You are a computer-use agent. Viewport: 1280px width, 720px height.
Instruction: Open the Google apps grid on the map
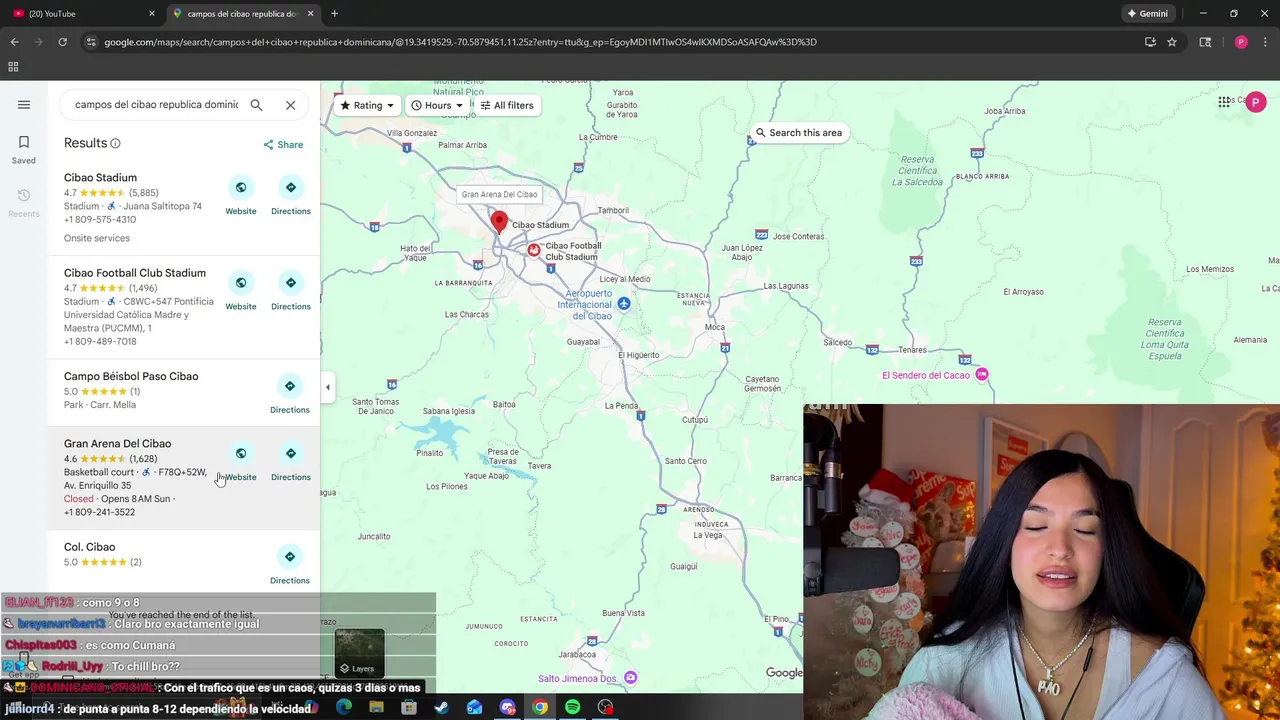pos(1224,102)
